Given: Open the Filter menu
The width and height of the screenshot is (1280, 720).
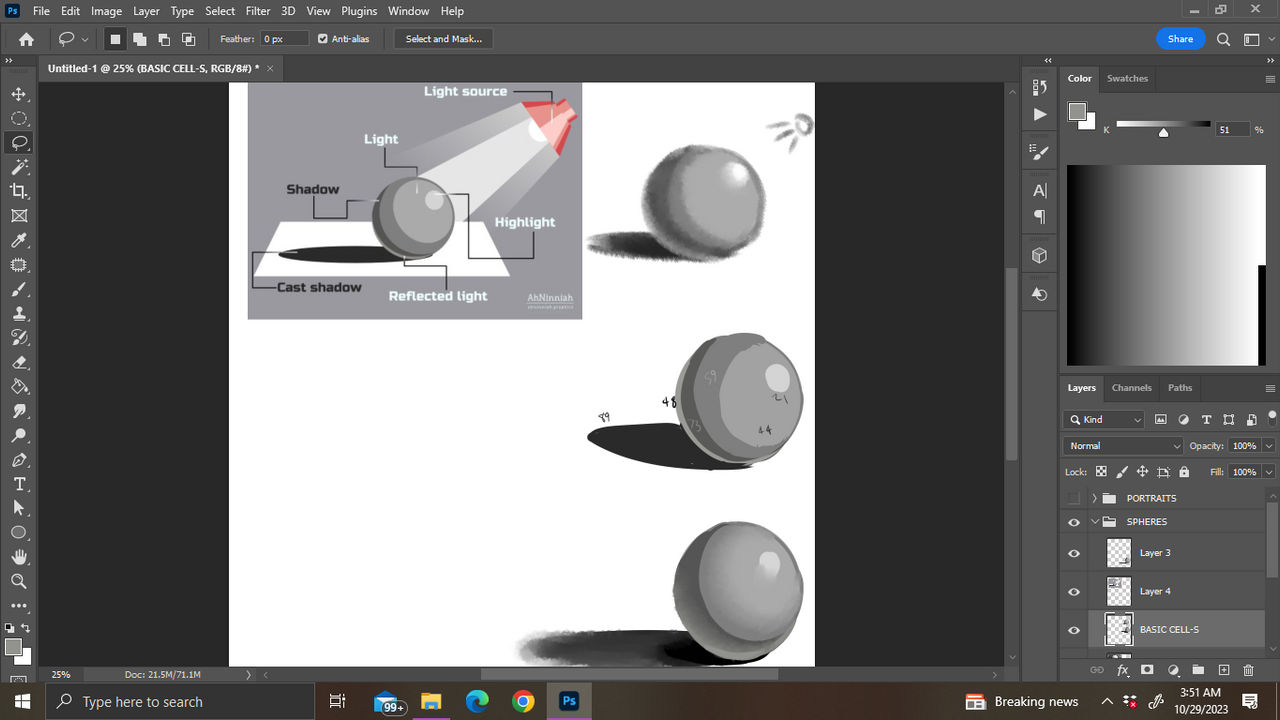Looking at the screenshot, I should 257,11.
